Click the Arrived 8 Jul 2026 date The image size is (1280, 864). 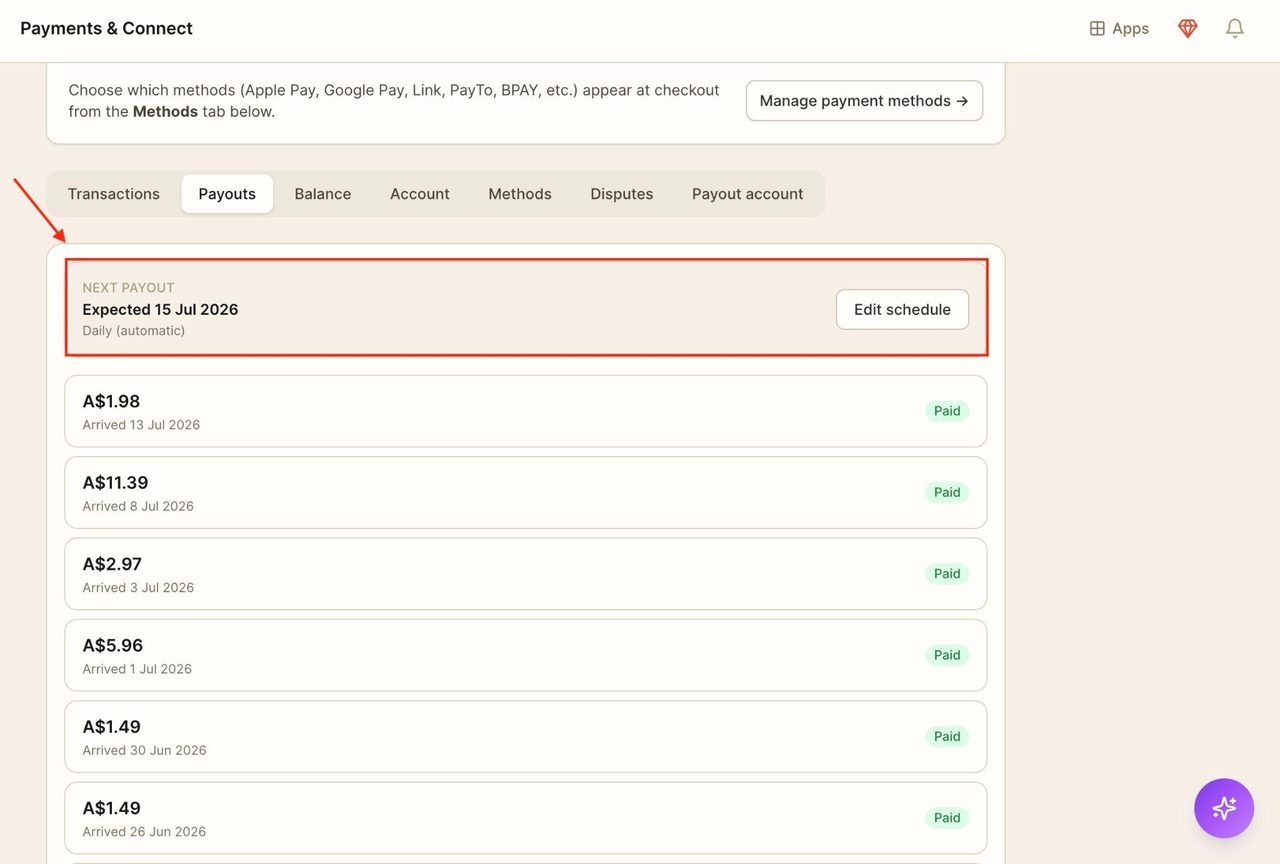click(138, 506)
